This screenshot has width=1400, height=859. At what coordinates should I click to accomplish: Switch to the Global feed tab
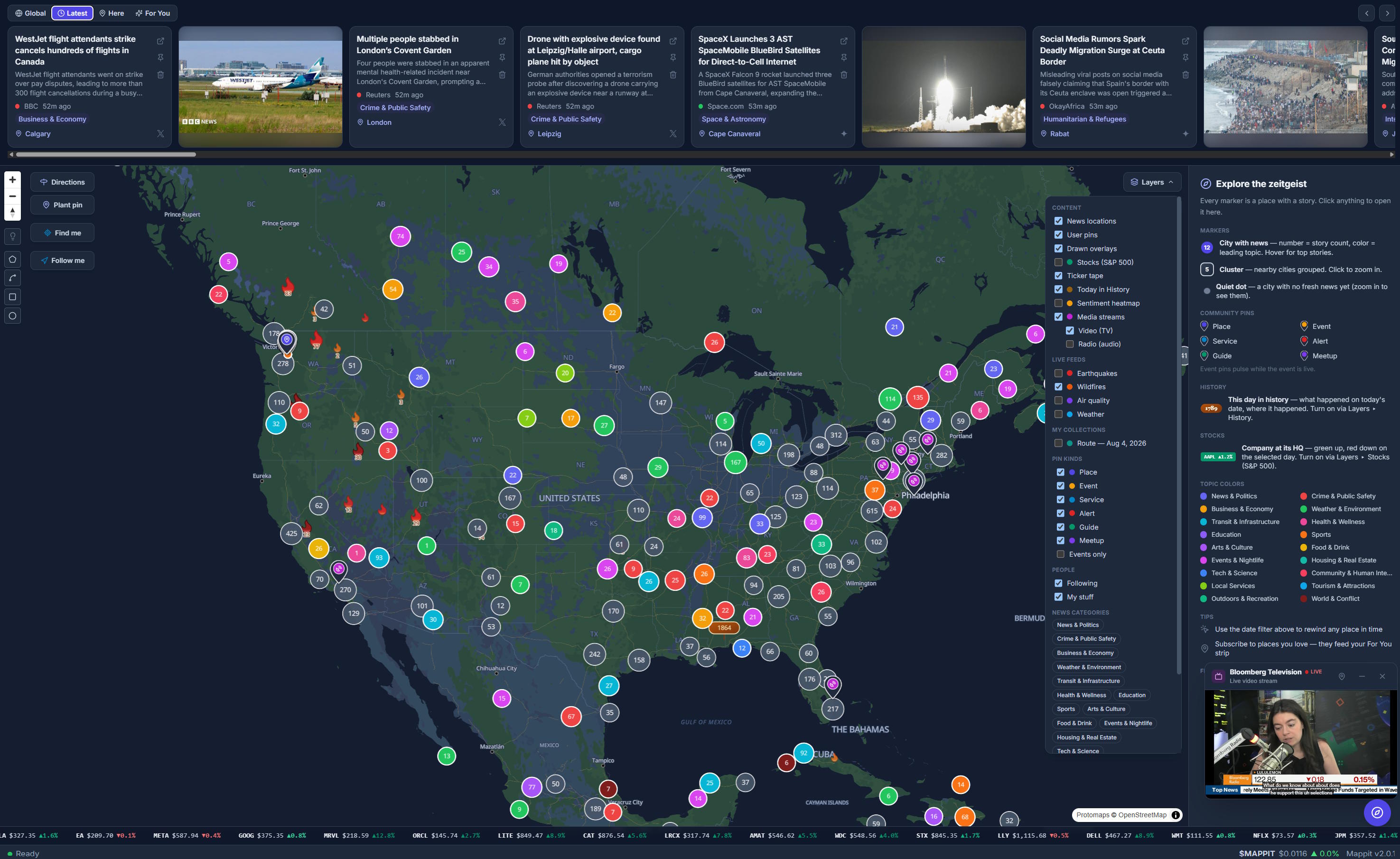(x=31, y=13)
